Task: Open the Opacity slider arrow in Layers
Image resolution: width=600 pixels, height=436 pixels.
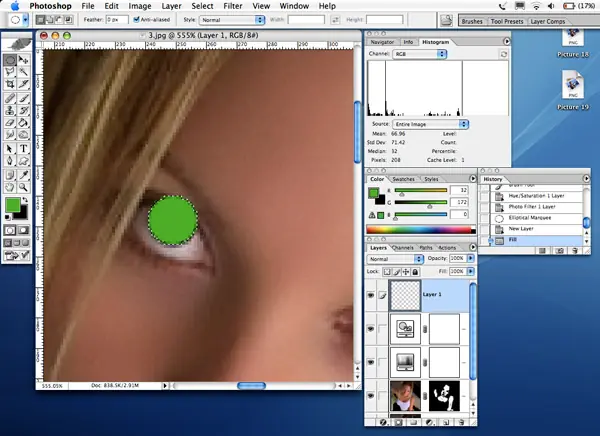Action: [471, 258]
